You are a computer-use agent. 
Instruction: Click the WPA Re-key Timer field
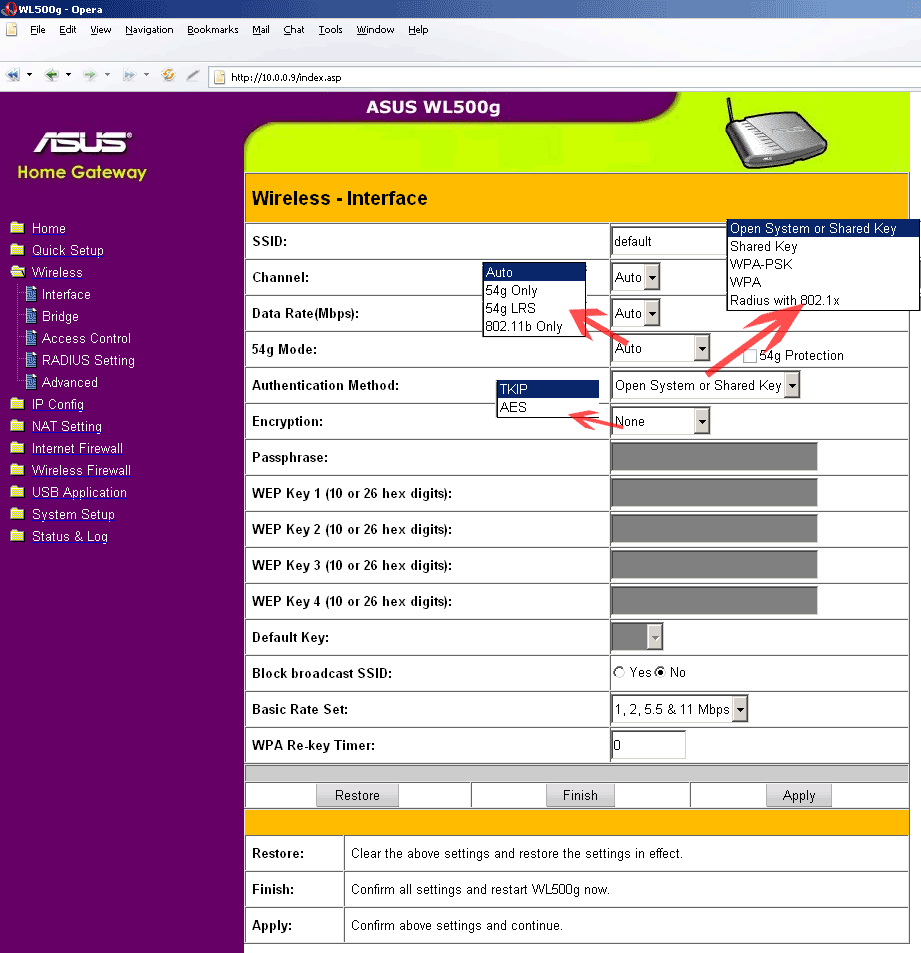(648, 745)
